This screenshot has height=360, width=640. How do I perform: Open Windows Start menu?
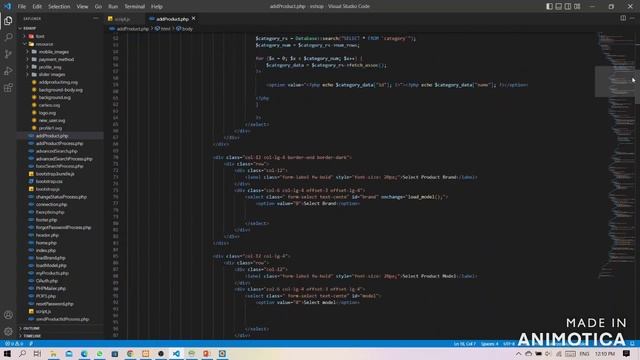point(7,353)
